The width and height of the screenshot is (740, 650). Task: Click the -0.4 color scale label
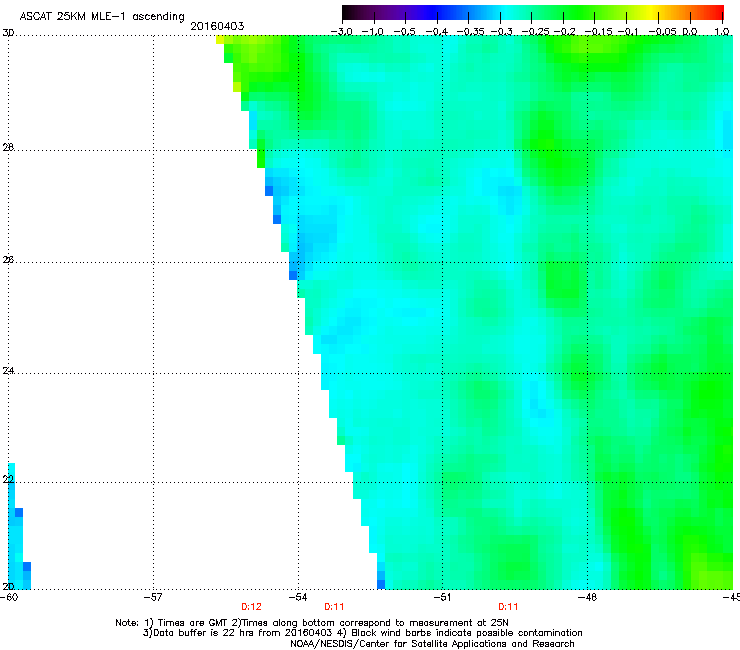[x=437, y=32]
